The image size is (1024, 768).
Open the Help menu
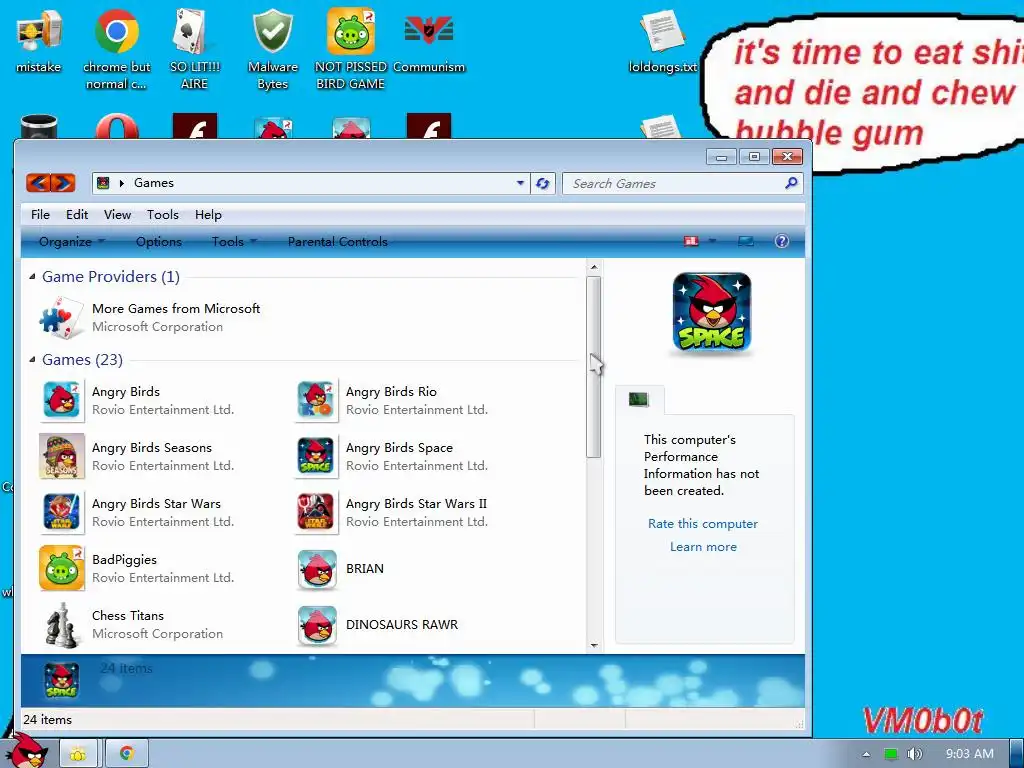208,215
